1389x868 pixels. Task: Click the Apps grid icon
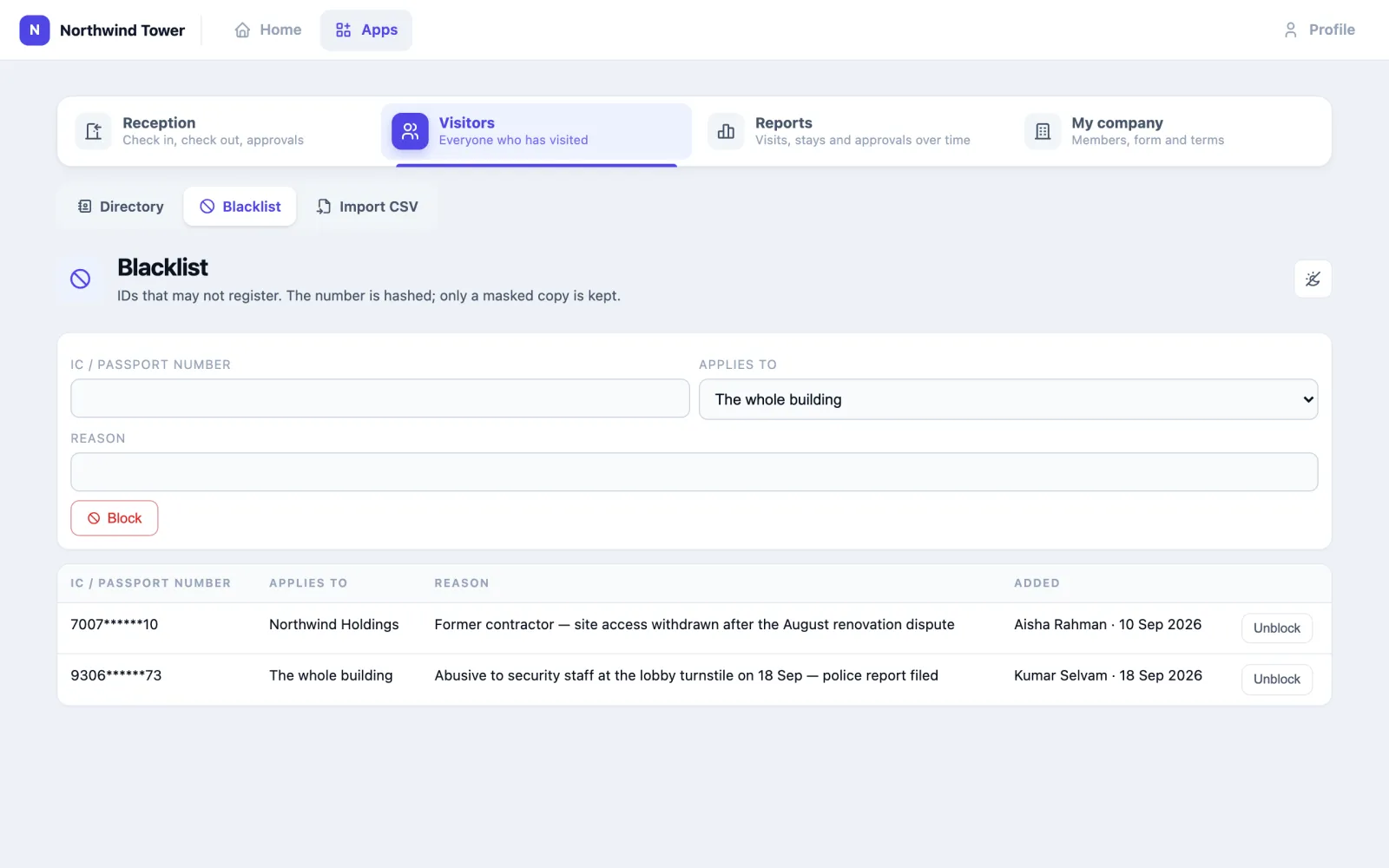tap(344, 30)
